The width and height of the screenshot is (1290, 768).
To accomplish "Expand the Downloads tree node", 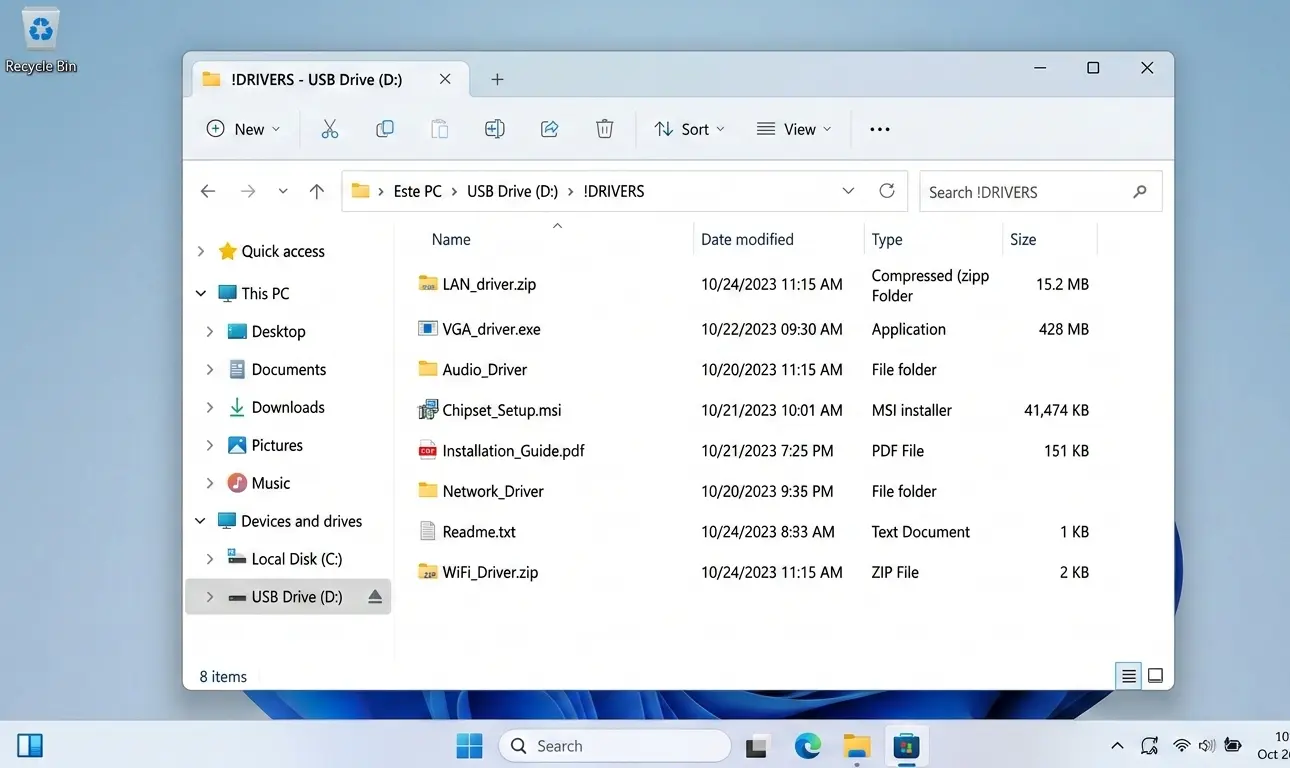I will tap(210, 407).
